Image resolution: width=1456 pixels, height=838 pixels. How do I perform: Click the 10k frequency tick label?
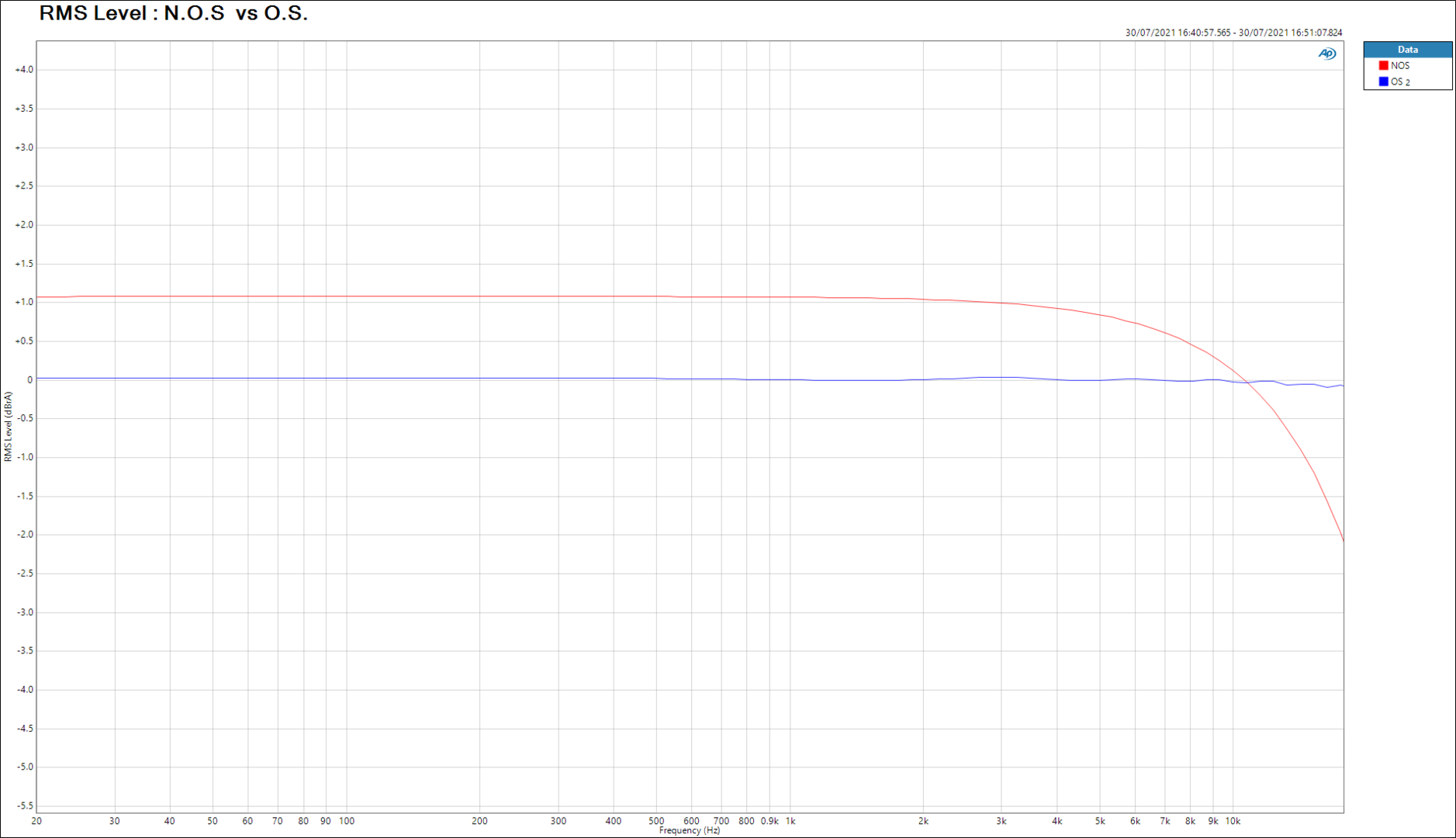(x=1233, y=821)
